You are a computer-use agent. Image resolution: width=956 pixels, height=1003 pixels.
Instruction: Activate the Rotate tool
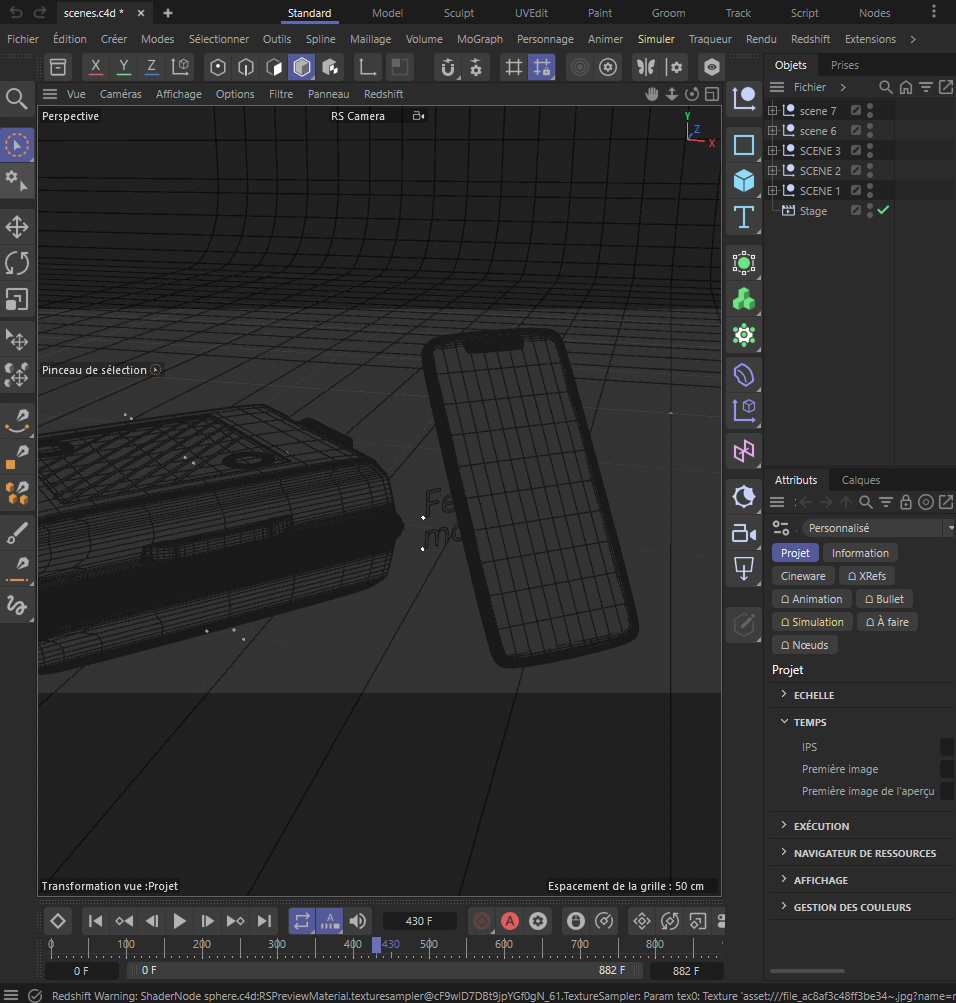(16, 263)
